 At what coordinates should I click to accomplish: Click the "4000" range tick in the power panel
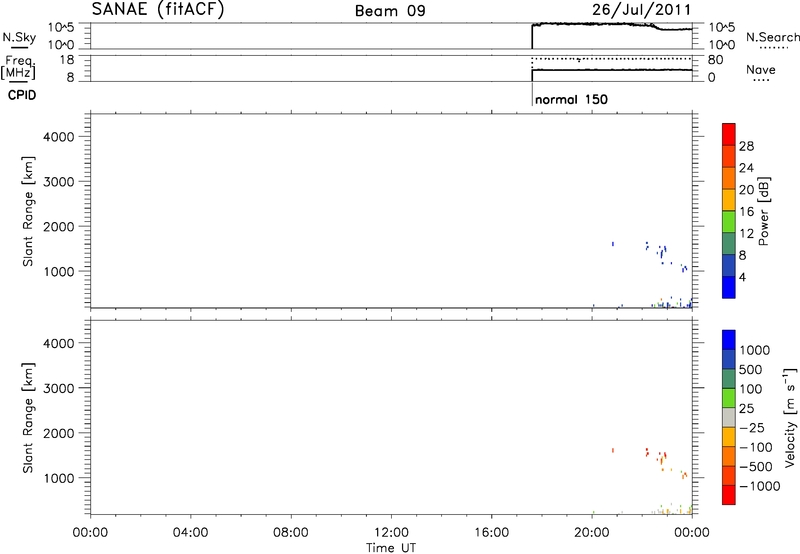pos(58,137)
